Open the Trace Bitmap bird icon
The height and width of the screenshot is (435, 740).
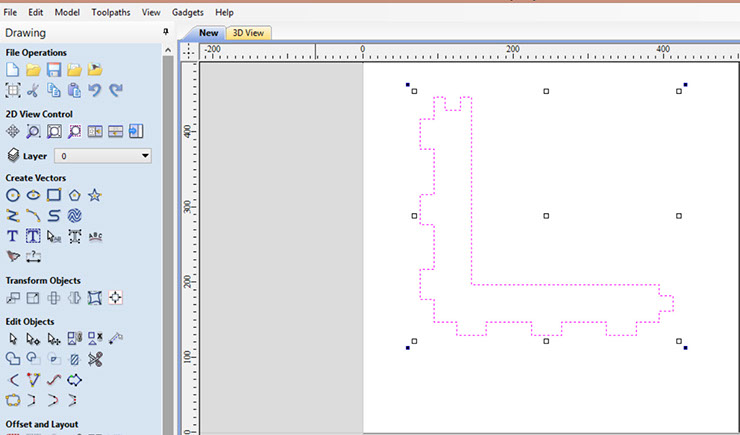pos(13,257)
